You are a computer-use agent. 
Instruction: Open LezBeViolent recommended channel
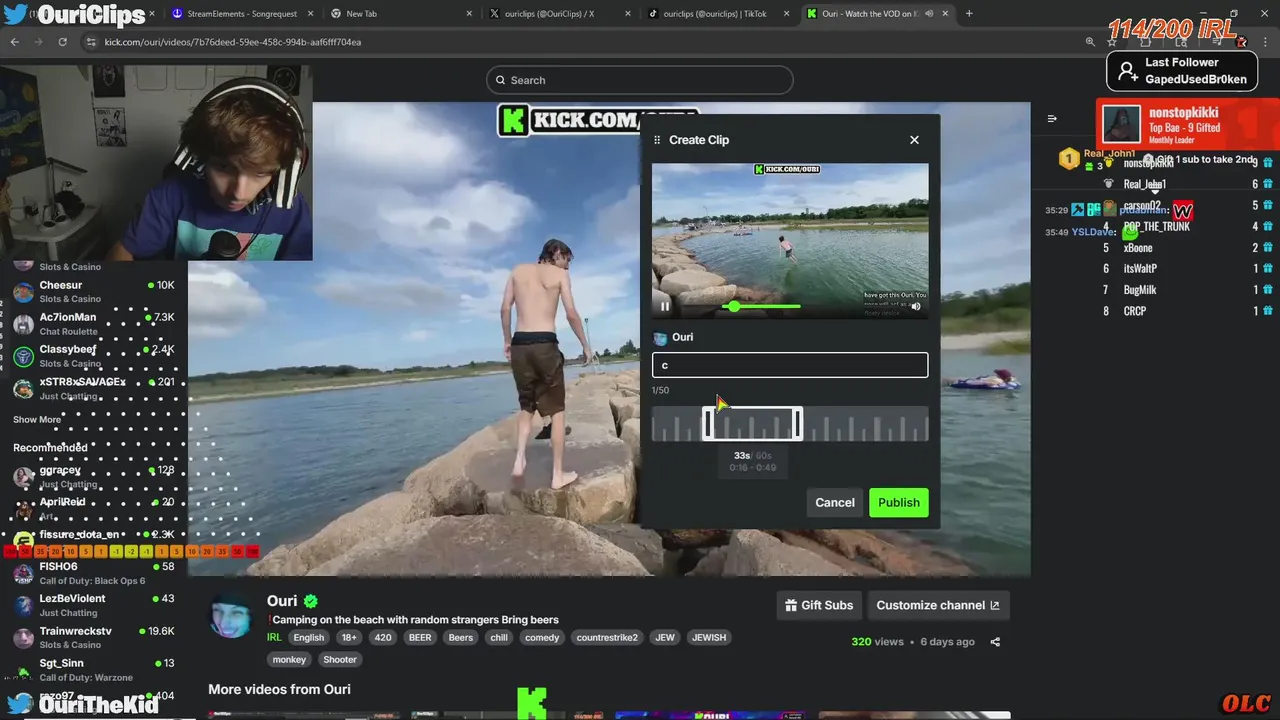coord(94,605)
